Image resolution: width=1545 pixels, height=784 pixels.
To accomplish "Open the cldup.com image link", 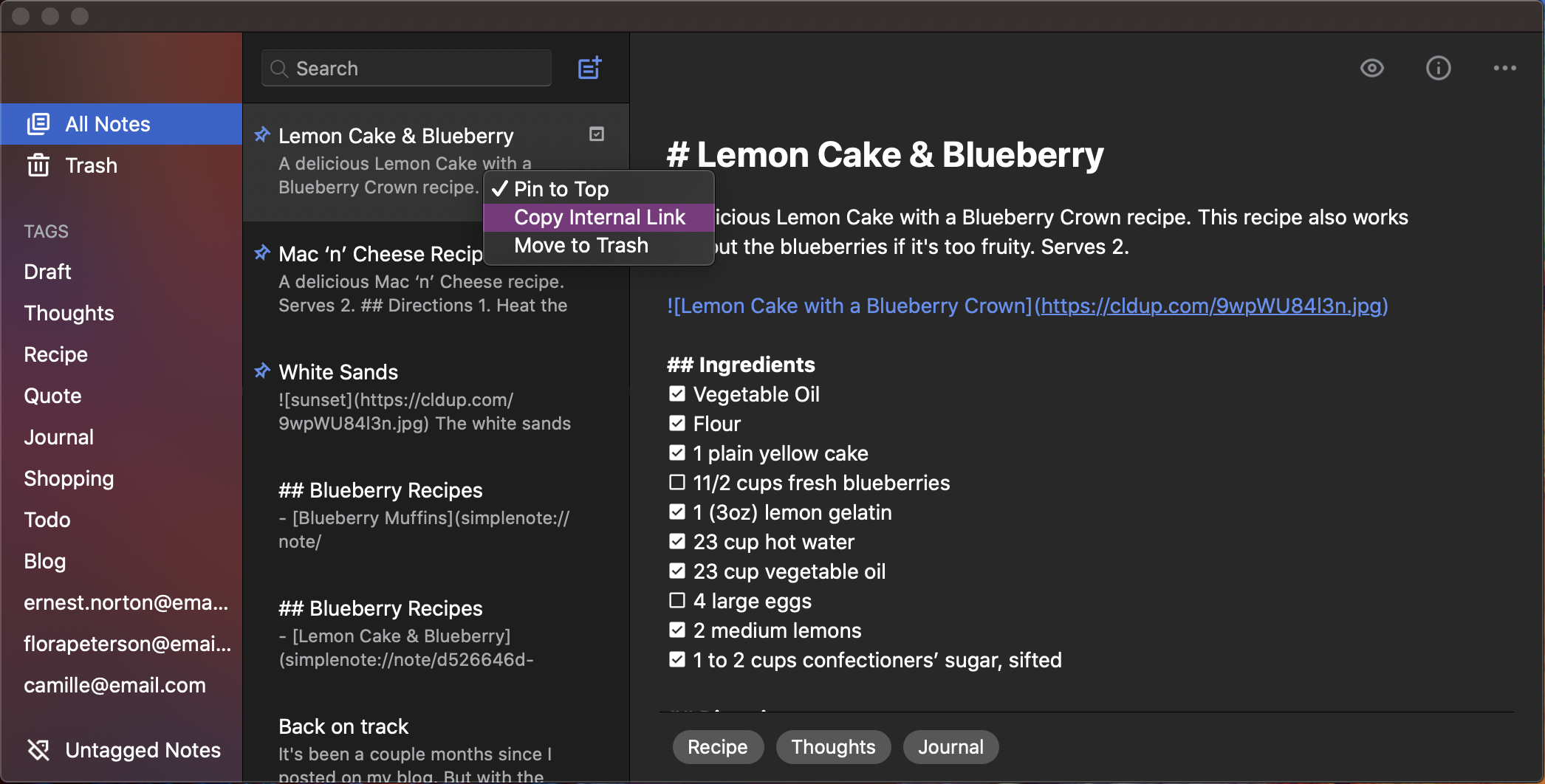I will (x=1211, y=306).
